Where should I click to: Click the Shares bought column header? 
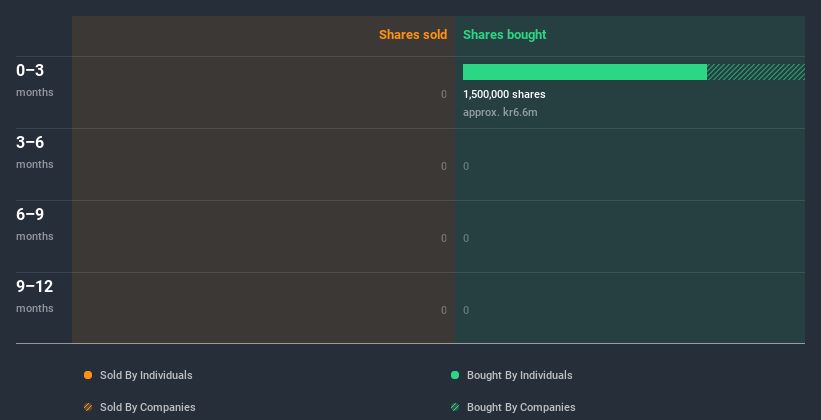(x=504, y=35)
